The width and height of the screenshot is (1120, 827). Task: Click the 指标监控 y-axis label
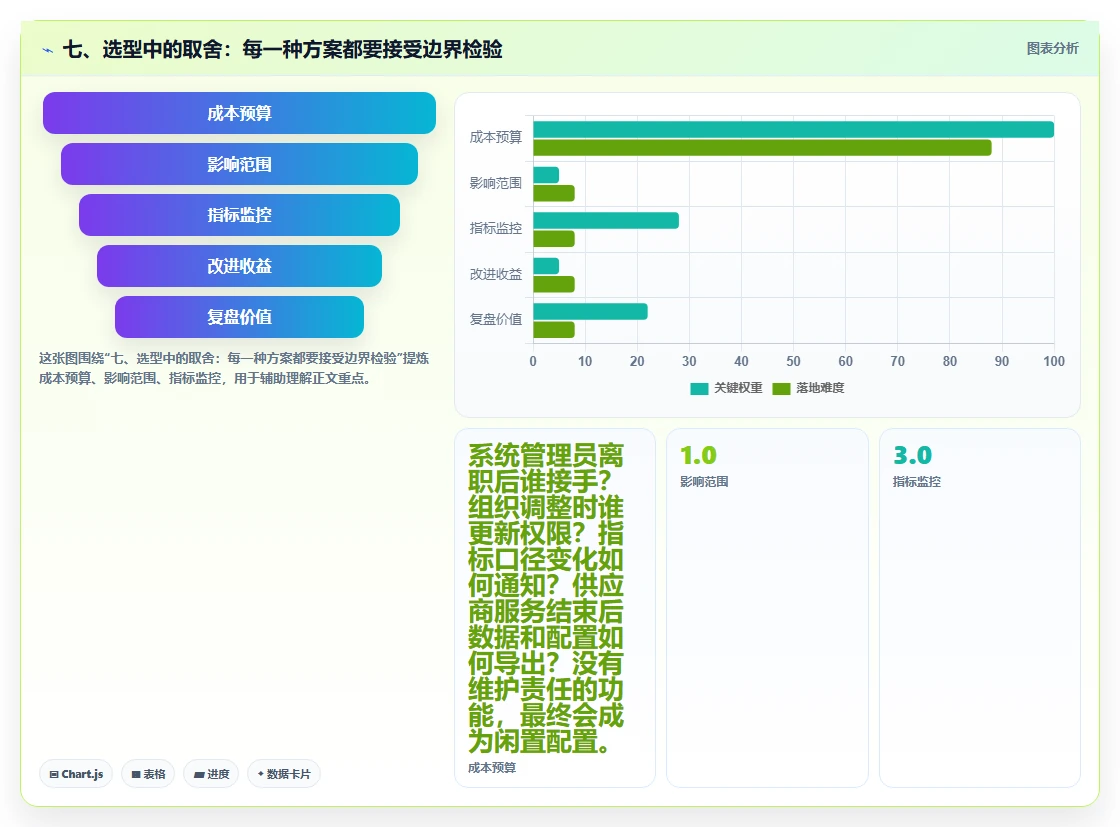click(x=496, y=229)
